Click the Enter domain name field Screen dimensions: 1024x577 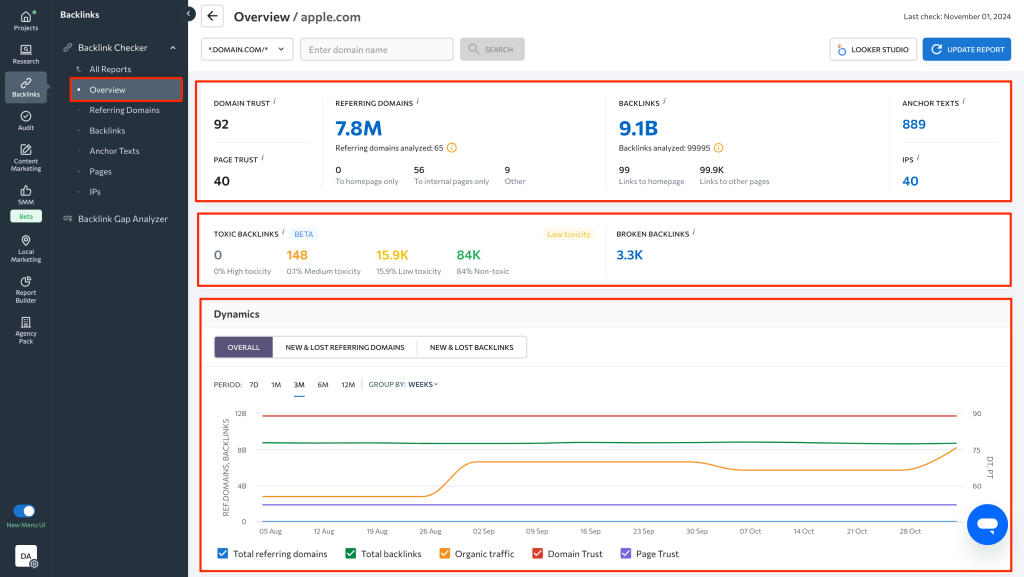pos(376,49)
